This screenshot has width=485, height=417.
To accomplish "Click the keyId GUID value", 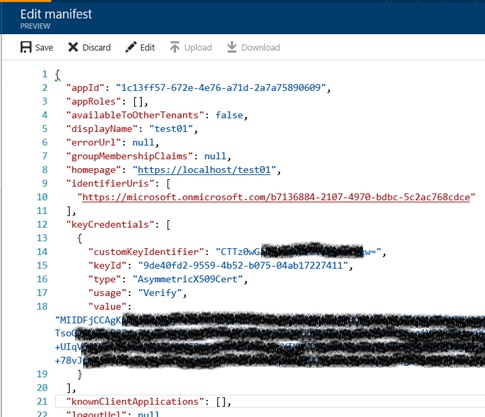I will tap(243, 266).
